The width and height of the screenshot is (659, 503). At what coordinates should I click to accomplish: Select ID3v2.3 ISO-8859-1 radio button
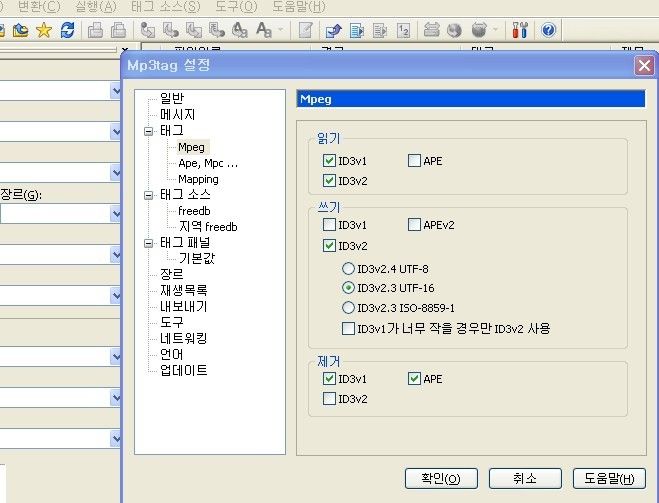click(348, 308)
